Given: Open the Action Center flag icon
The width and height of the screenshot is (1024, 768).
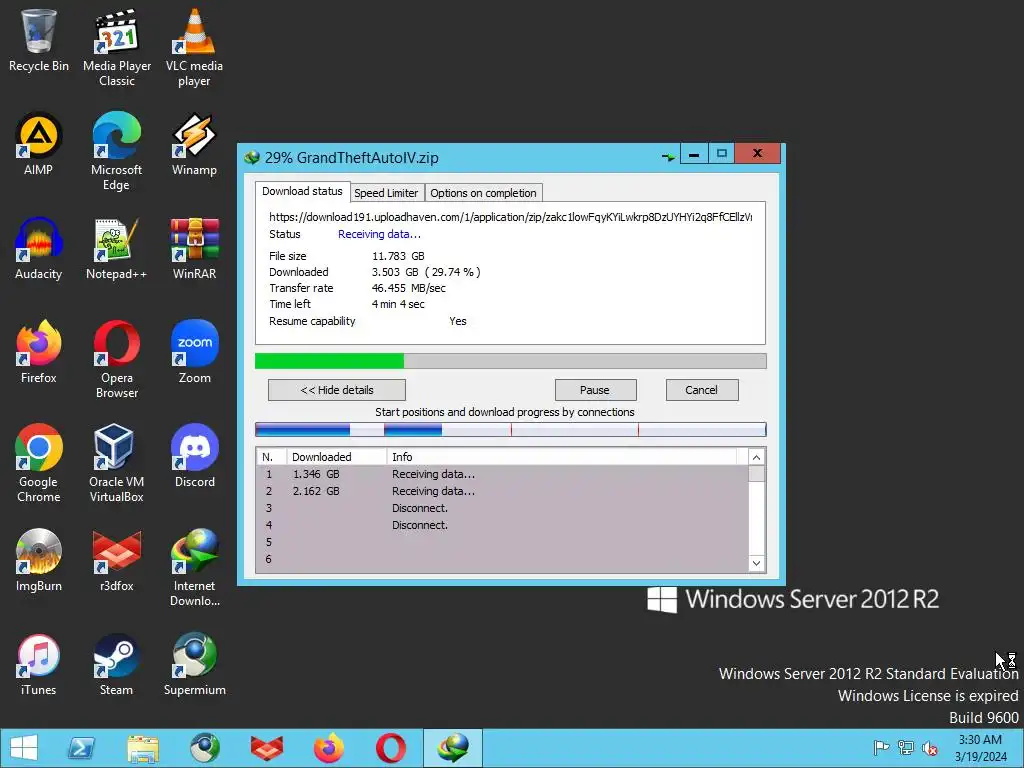Looking at the screenshot, I should 881,748.
